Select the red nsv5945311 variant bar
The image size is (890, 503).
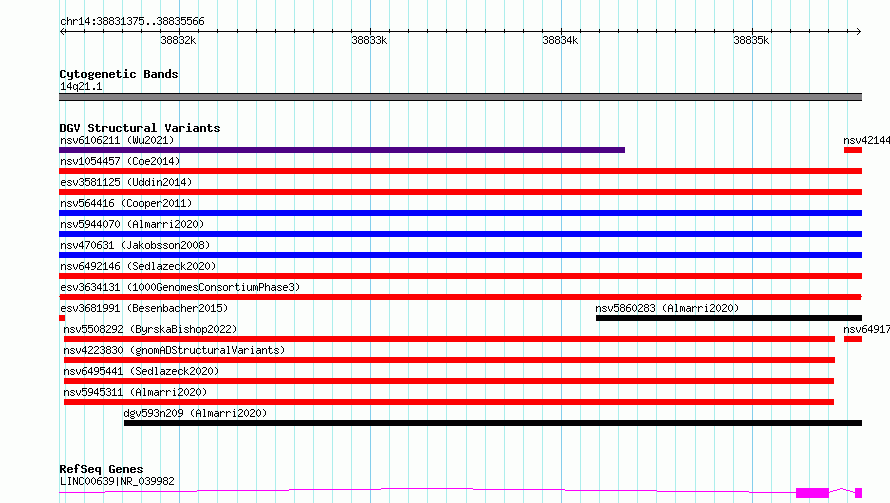pos(448,402)
